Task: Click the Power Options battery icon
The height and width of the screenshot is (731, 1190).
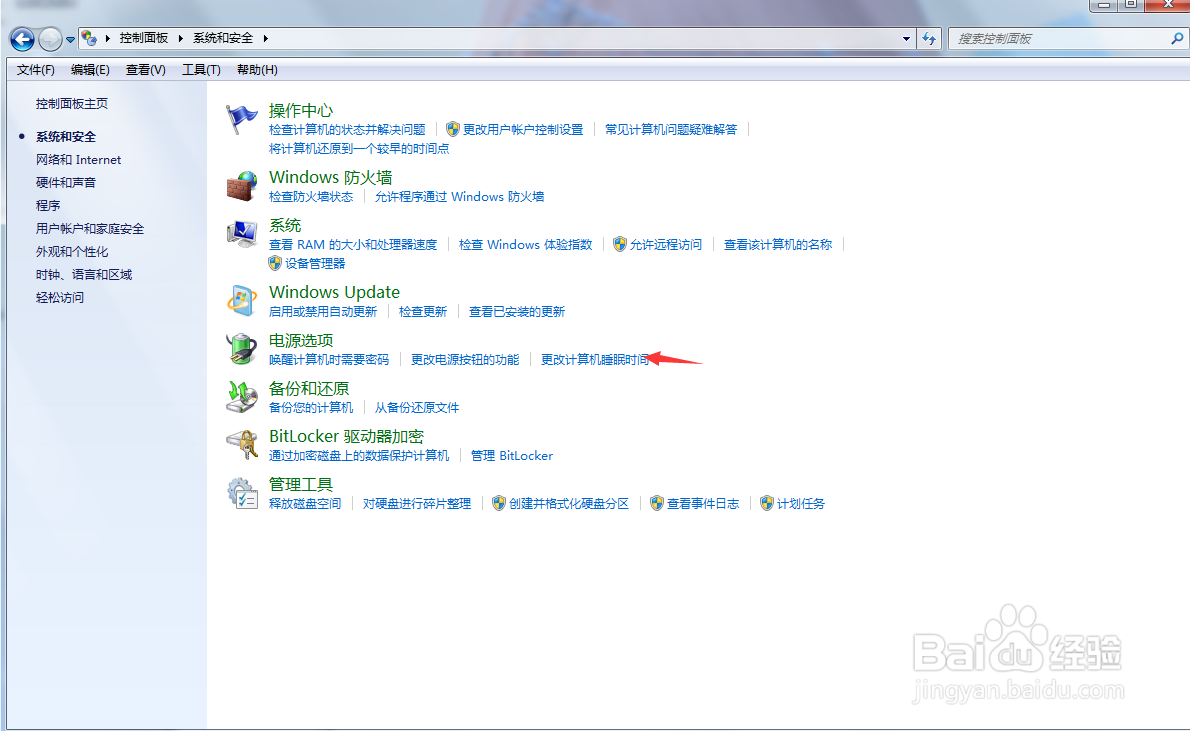Action: [x=241, y=349]
